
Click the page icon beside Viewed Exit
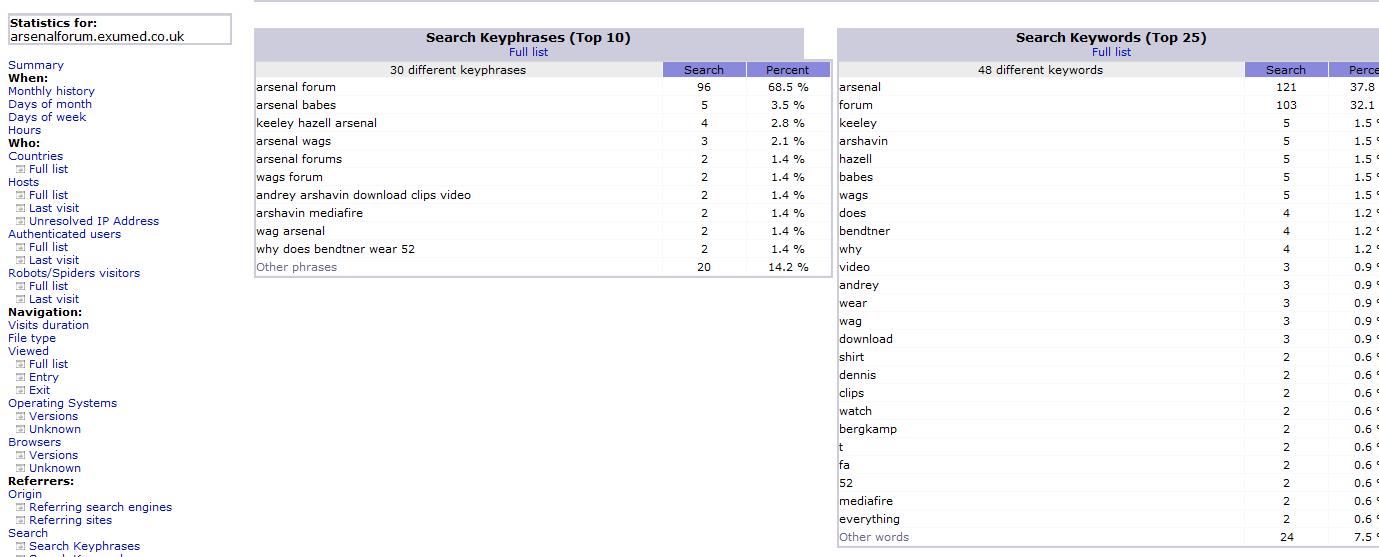21,390
